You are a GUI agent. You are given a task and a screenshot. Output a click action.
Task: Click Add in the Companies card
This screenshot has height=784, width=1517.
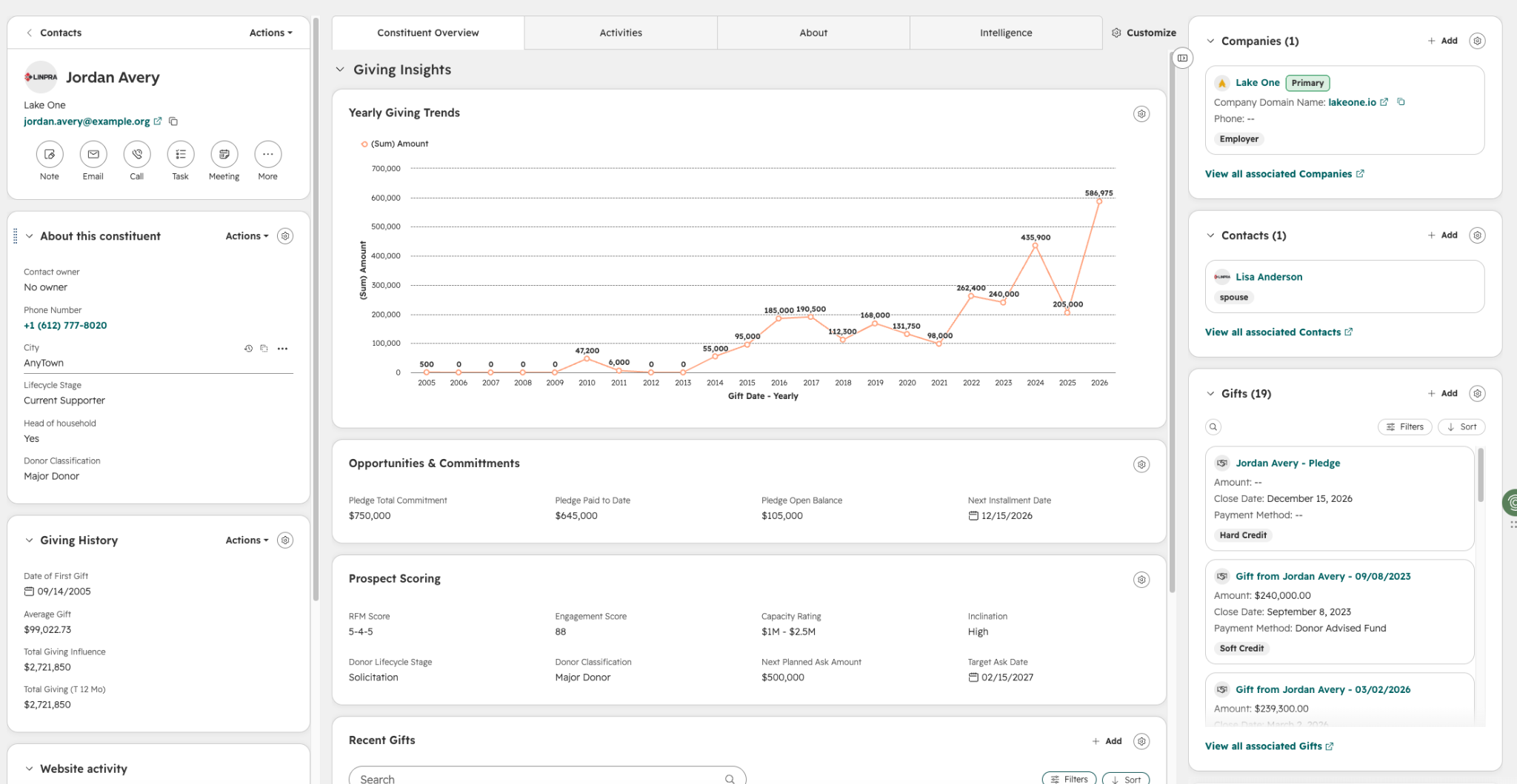pos(1442,41)
